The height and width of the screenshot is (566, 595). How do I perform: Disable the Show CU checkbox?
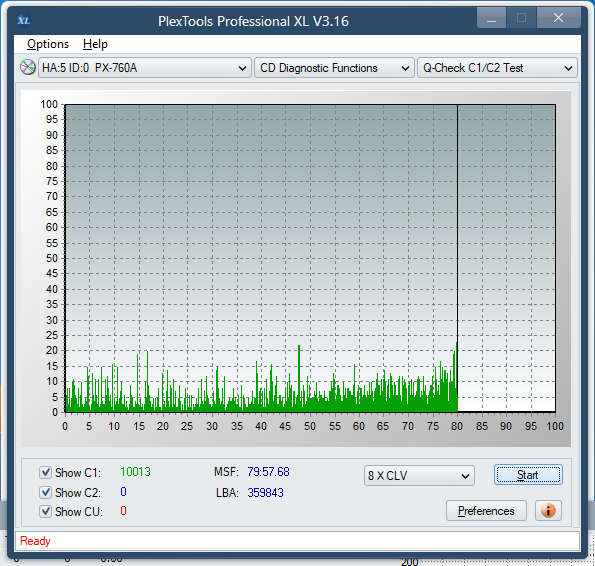pyautogui.click(x=45, y=511)
